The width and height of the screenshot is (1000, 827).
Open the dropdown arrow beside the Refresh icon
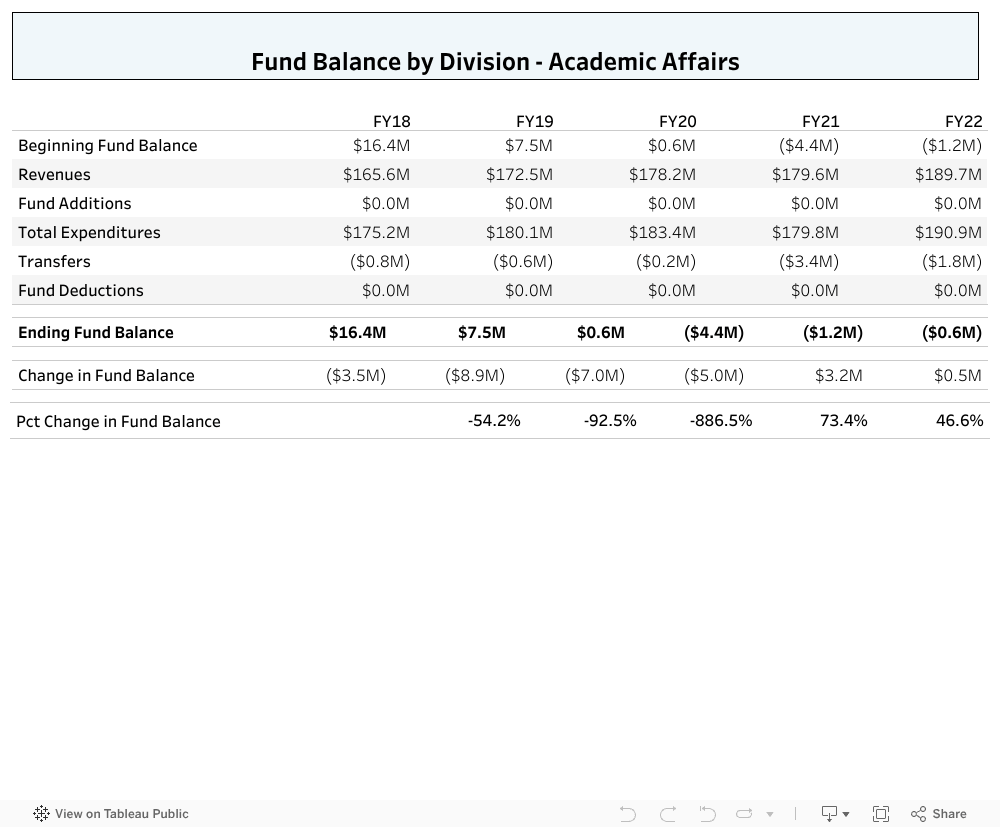coord(770,813)
